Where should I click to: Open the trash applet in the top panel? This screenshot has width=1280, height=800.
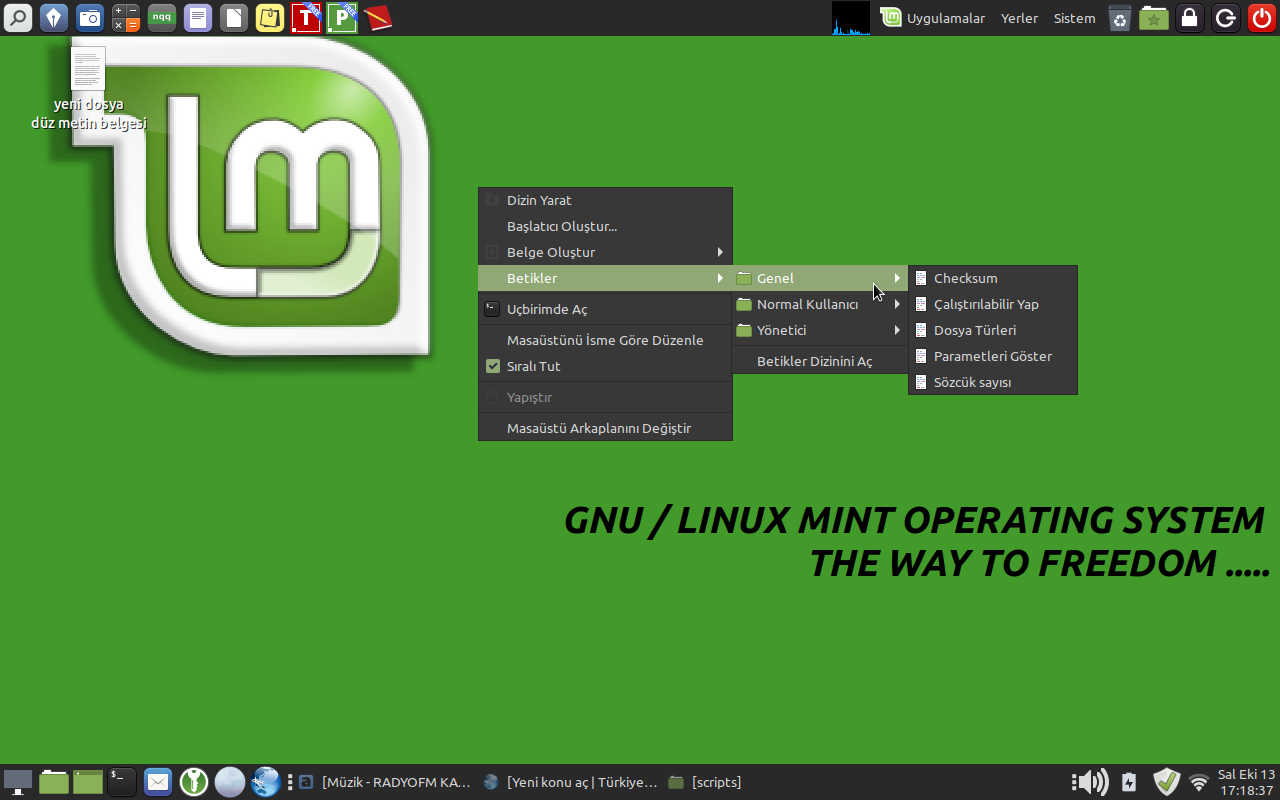[x=1120, y=18]
